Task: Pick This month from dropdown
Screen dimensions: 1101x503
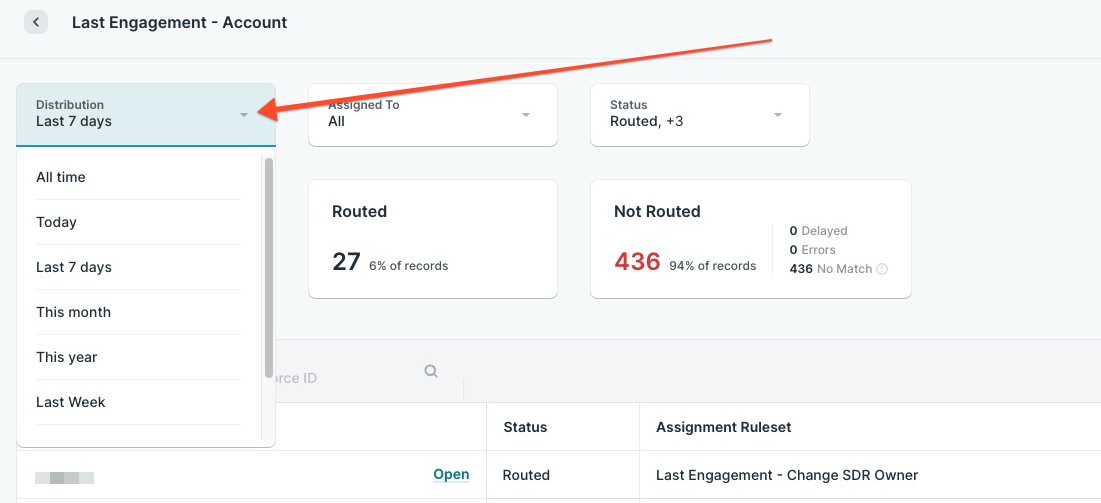Action: 74,312
